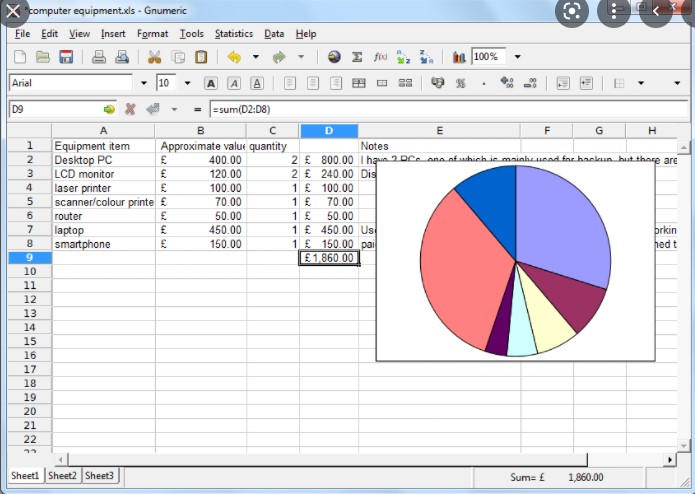Open the File menu
The image size is (695, 494).
22,34
